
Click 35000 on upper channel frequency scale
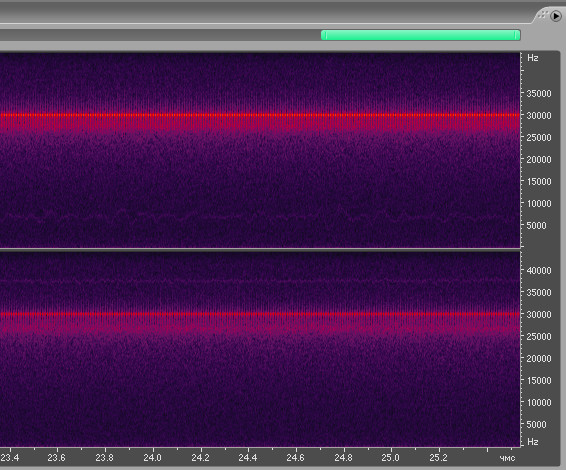pos(539,93)
